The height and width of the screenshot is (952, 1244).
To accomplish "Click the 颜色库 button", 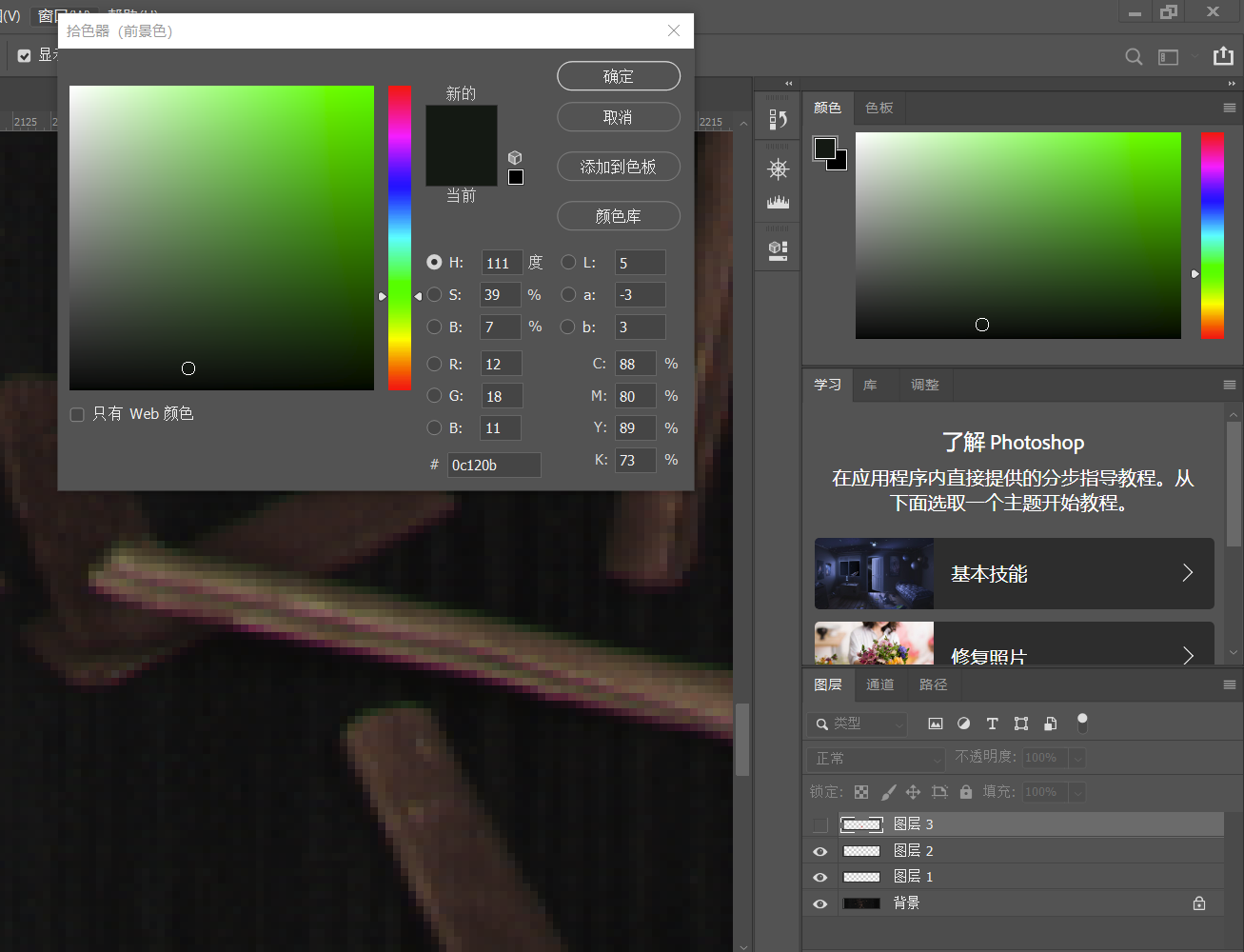I will pyautogui.click(x=619, y=216).
